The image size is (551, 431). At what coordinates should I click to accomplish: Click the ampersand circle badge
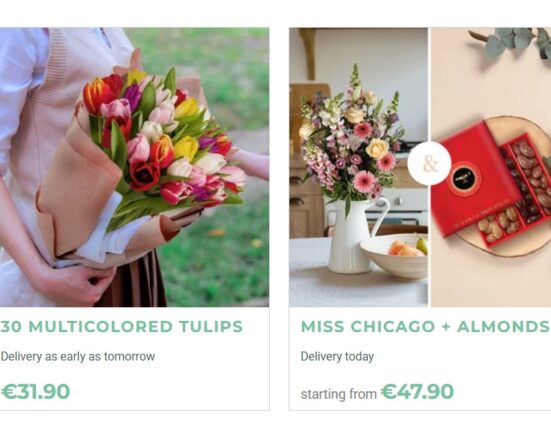click(429, 164)
